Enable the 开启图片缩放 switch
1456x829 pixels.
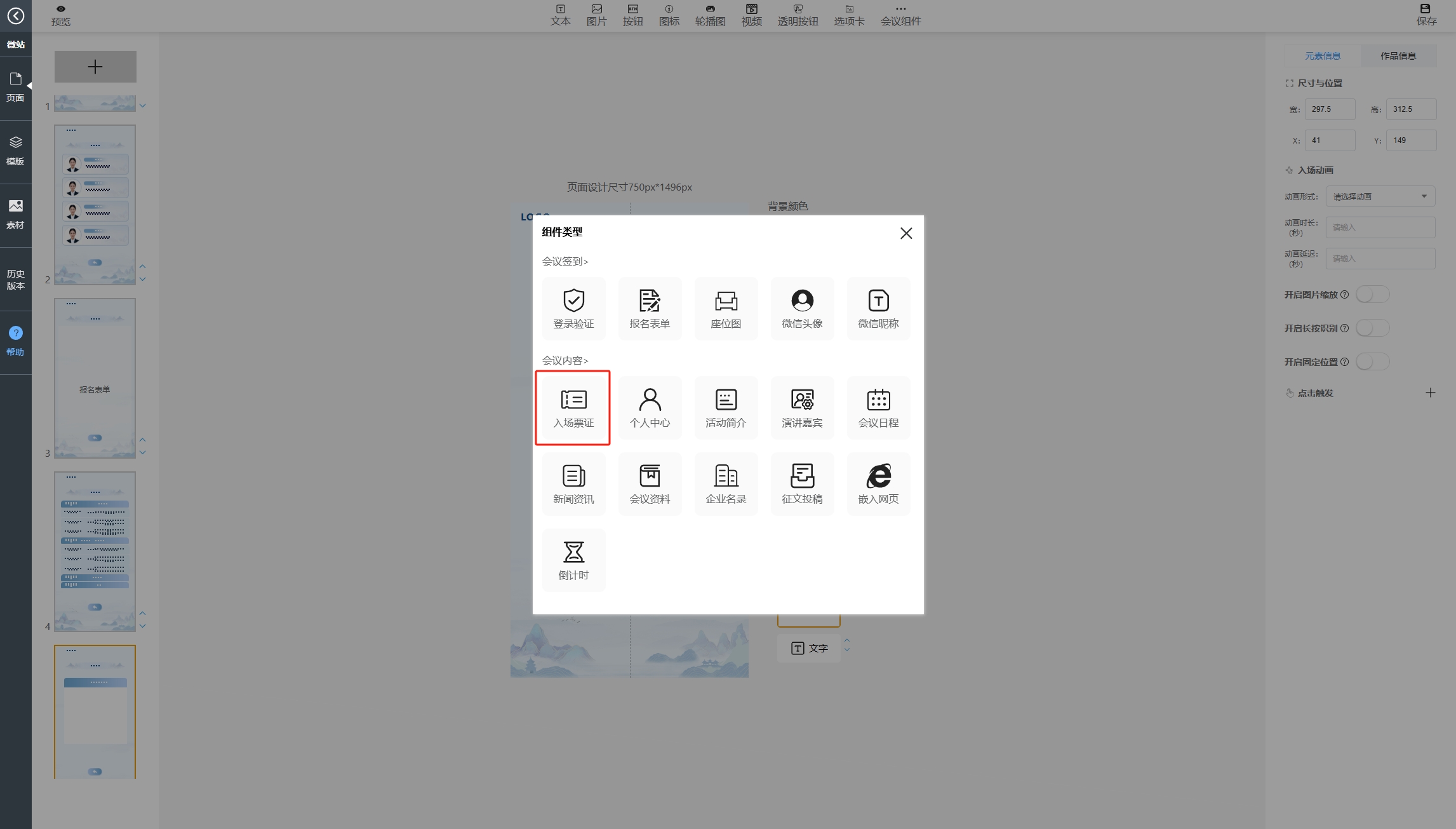(1372, 295)
